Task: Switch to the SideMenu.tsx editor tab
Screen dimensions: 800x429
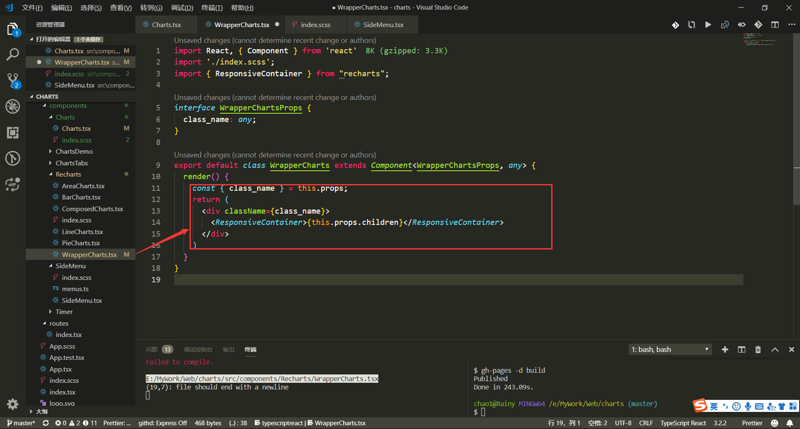Action: point(383,24)
